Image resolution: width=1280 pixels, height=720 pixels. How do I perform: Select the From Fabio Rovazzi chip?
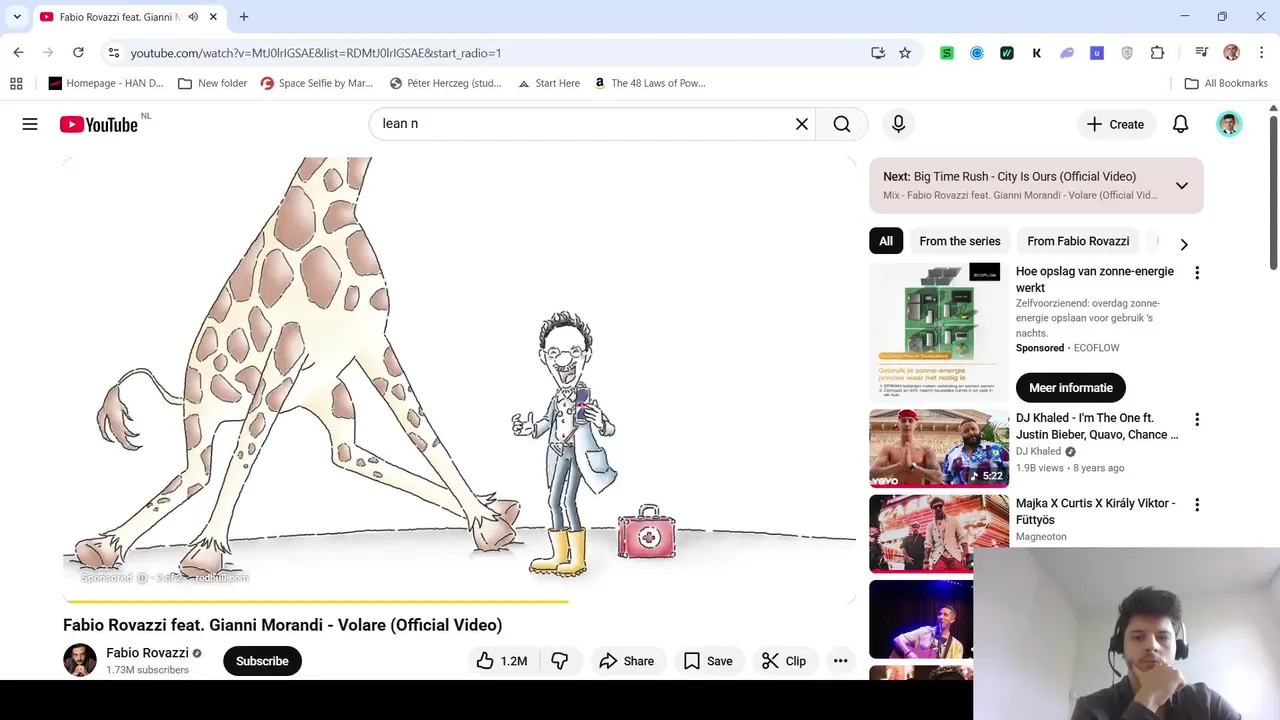point(1078,241)
